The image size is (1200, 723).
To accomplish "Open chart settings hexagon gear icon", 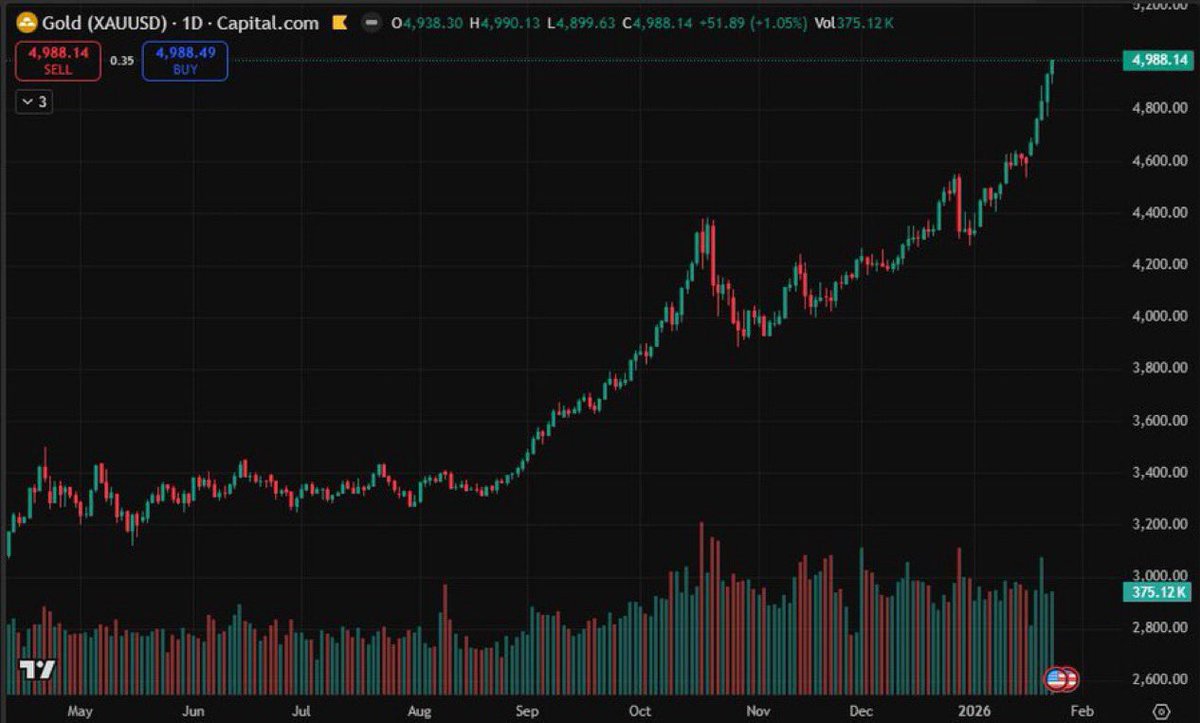I will click(x=1159, y=712).
